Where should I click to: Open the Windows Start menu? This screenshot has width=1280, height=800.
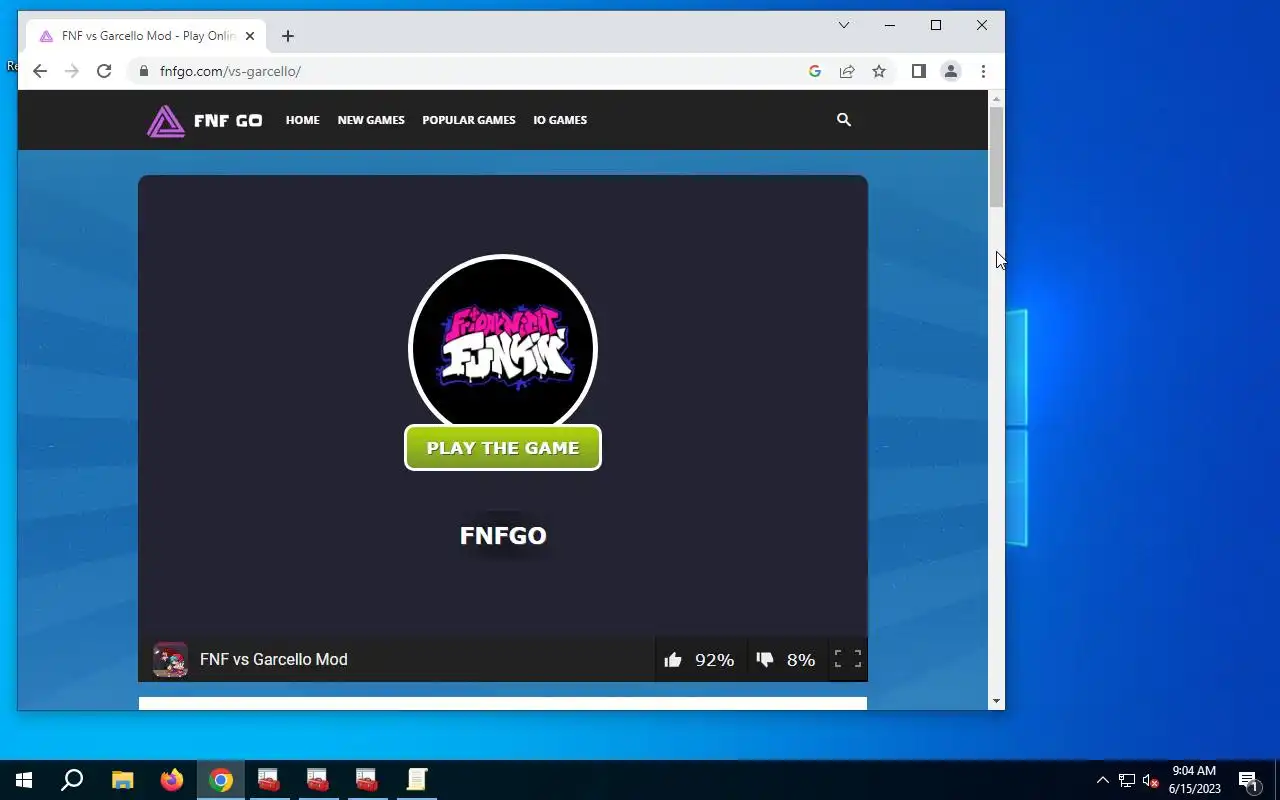click(x=24, y=780)
